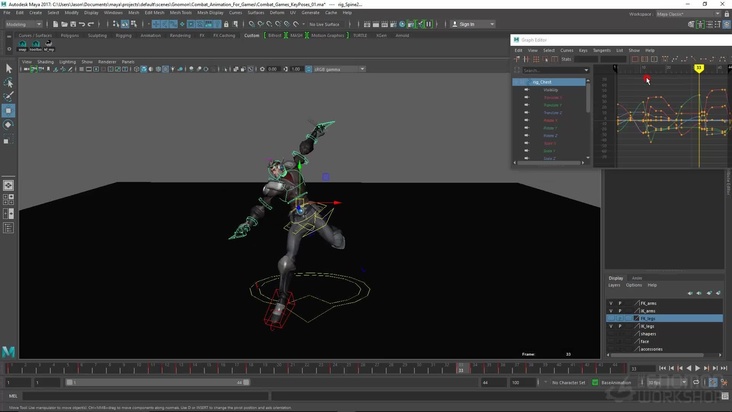Screen dimensions: 732x412
Task: Open Options menu in layer editor
Action: (x=634, y=285)
